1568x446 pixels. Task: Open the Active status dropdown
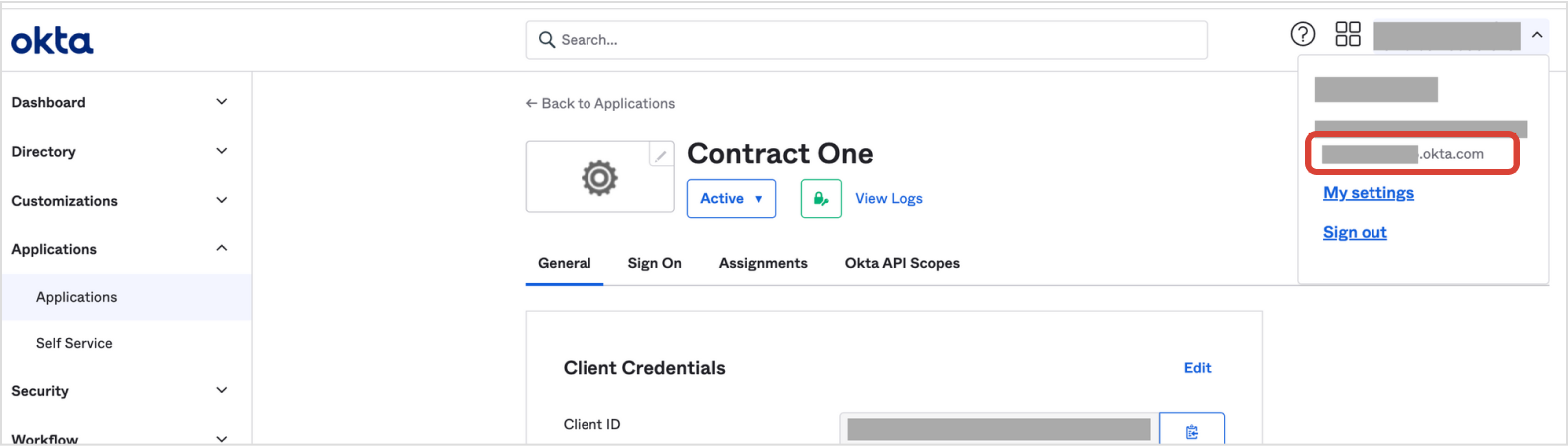(731, 198)
